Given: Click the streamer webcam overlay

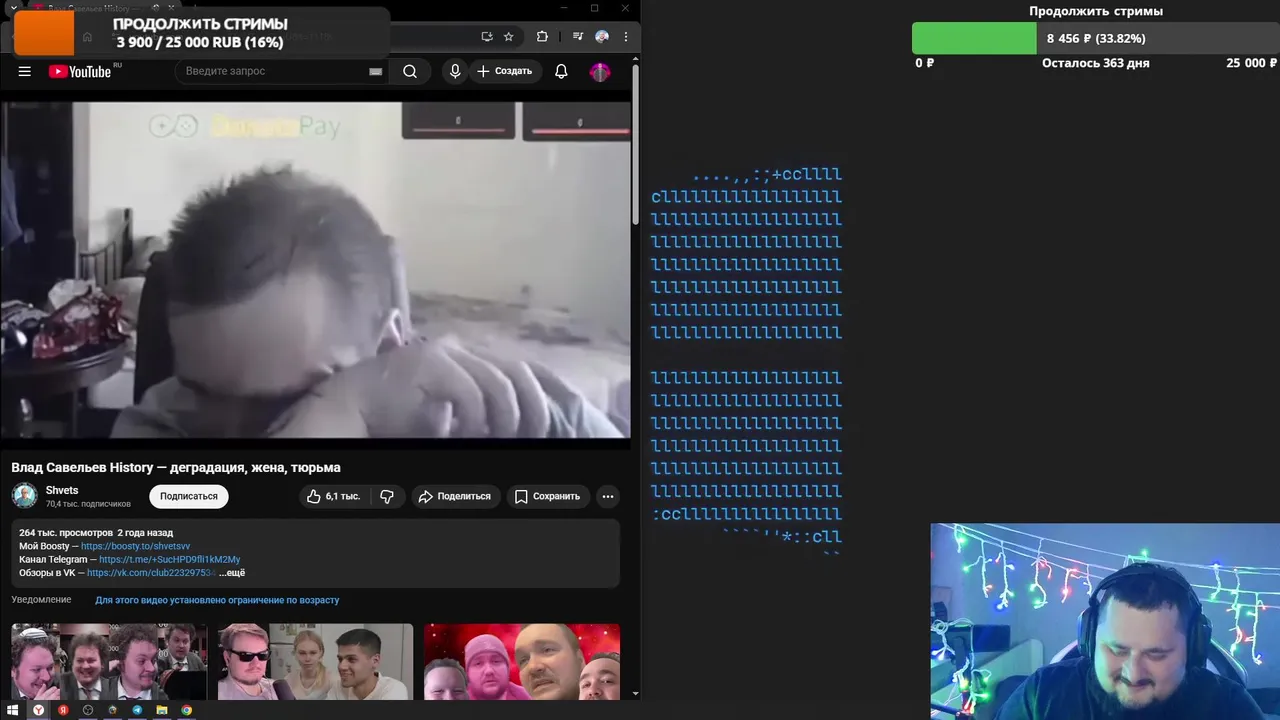Looking at the screenshot, I should pyautogui.click(x=1105, y=621).
